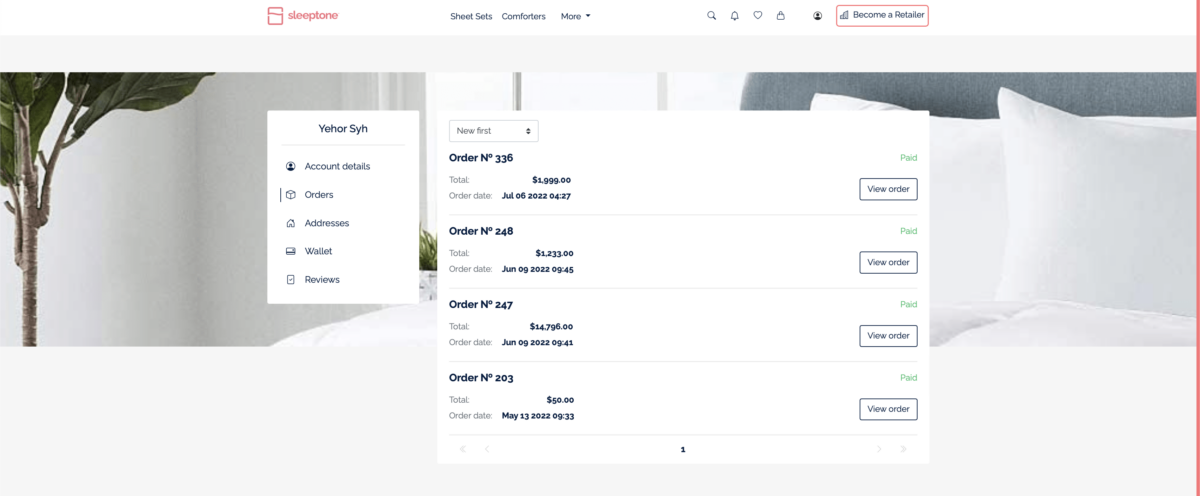This screenshot has width=1200, height=496.
Task: Click the Jun 09 2022 09:45 date
Action: point(538,269)
